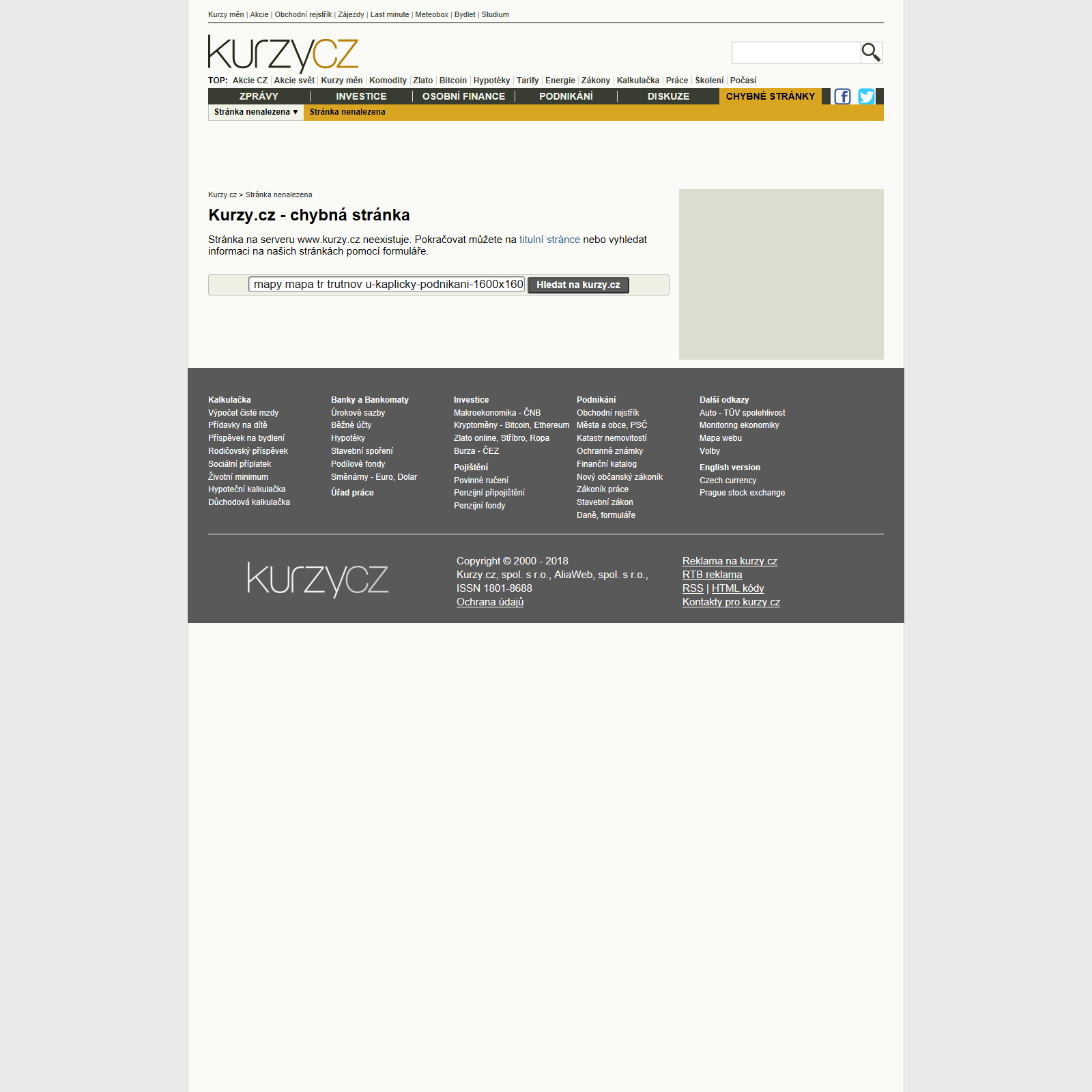Screen dimensions: 1092x1092
Task: Select Stránka nenalezena in yellow submenu bar
Action: (347, 112)
